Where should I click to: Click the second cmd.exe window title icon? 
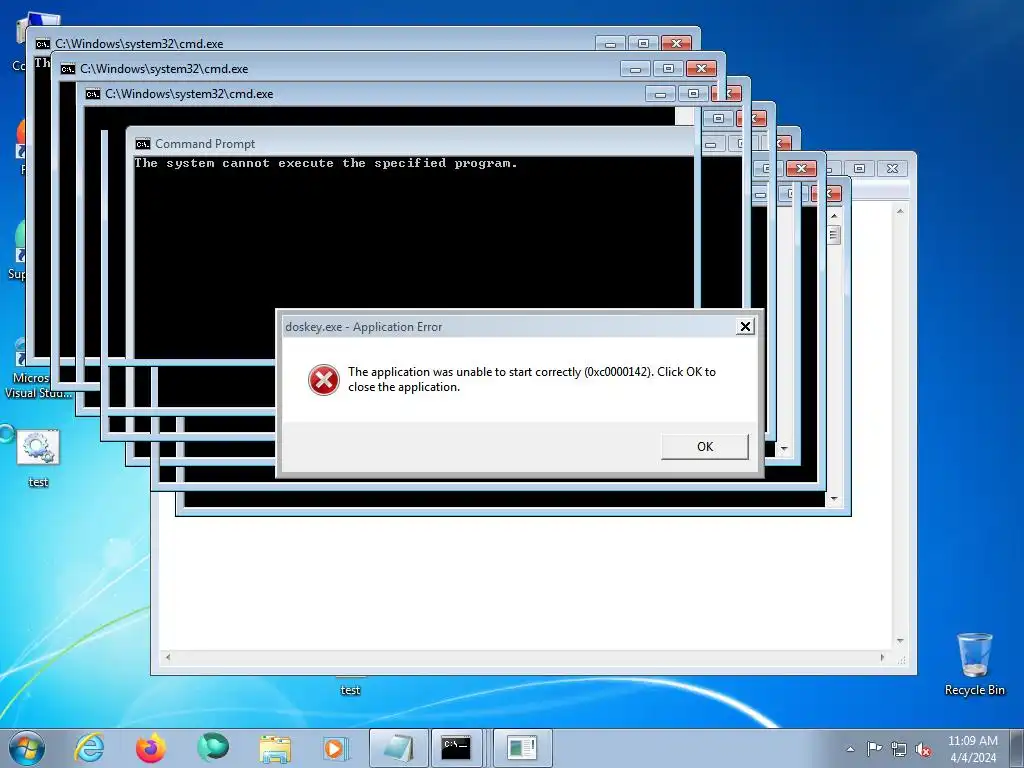coord(67,69)
